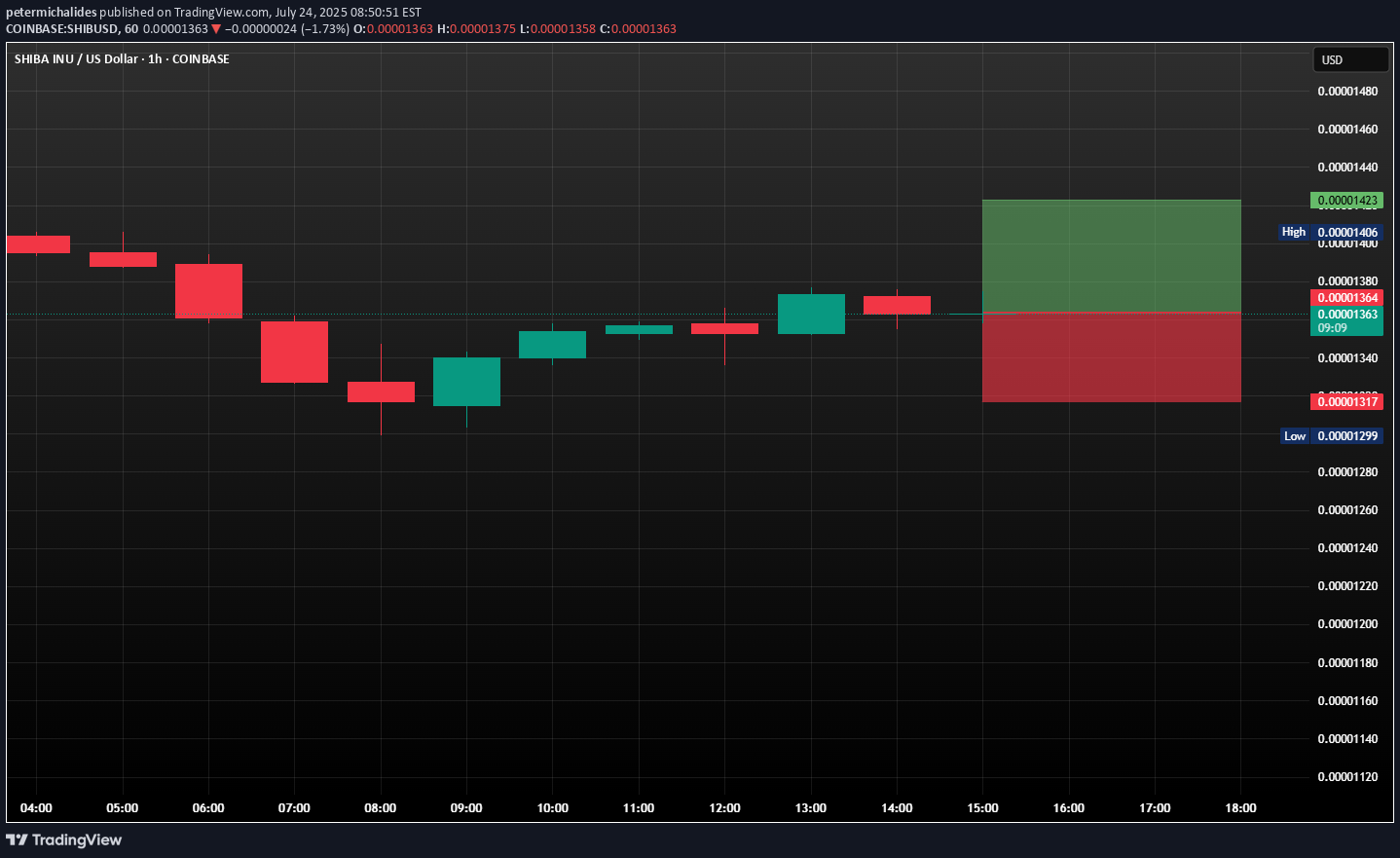Click the 0.00001260 price axis label
The width and height of the screenshot is (1400, 858).
[1347, 510]
